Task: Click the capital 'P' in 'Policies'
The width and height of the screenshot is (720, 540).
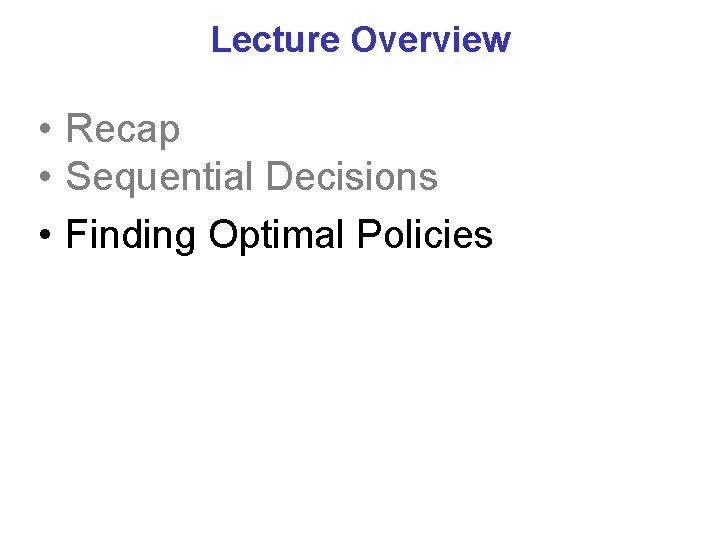Action: tap(370, 234)
